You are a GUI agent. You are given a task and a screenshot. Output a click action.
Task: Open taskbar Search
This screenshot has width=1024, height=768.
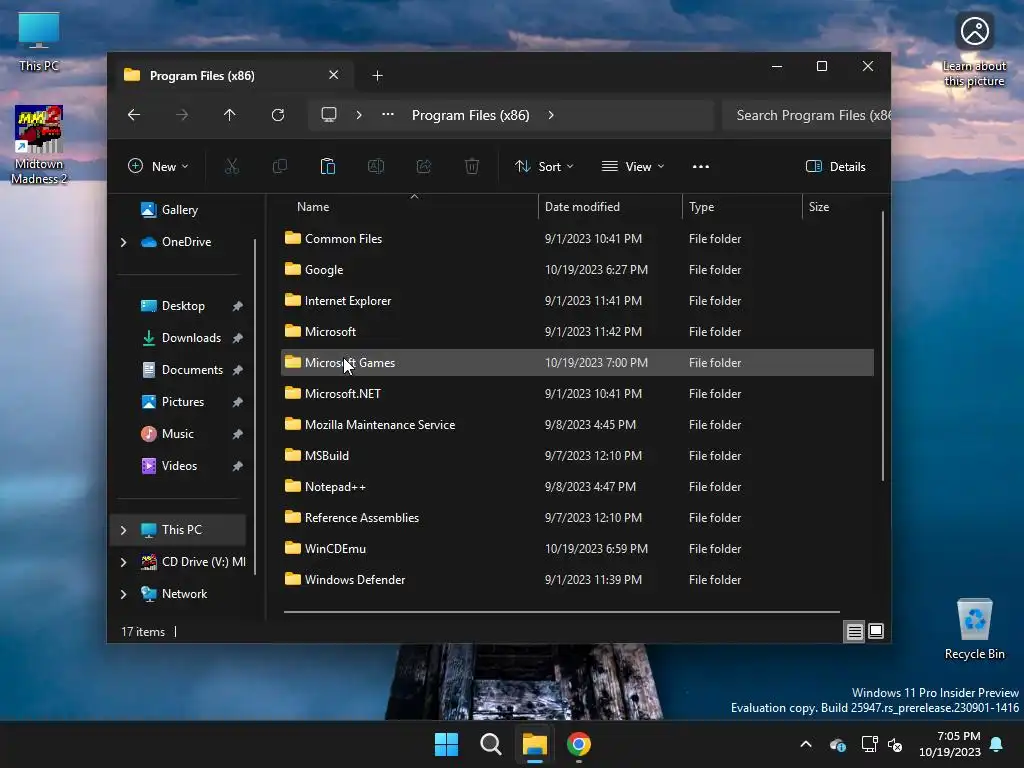pos(490,744)
